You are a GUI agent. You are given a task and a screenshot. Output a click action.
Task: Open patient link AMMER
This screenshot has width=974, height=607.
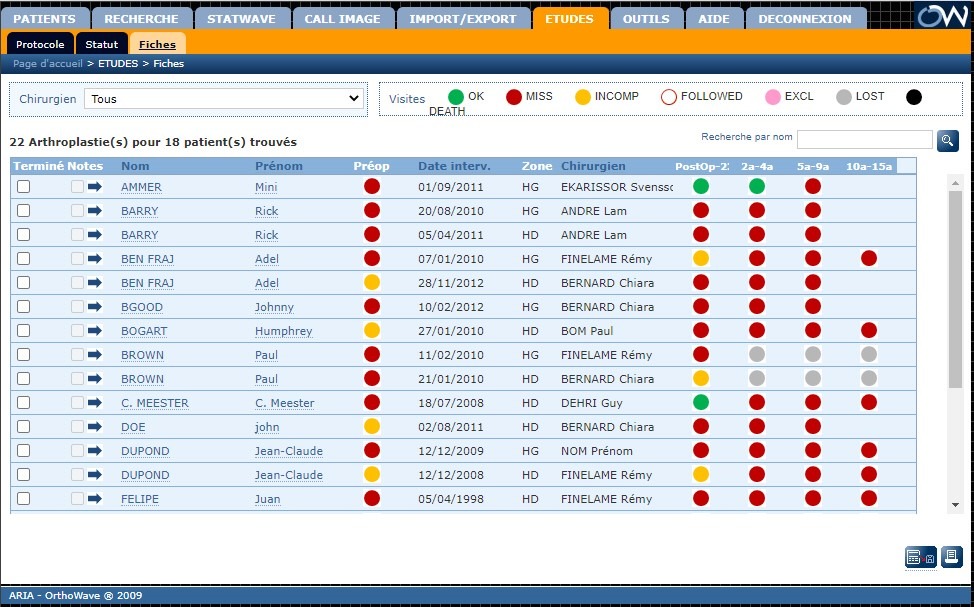(141, 187)
